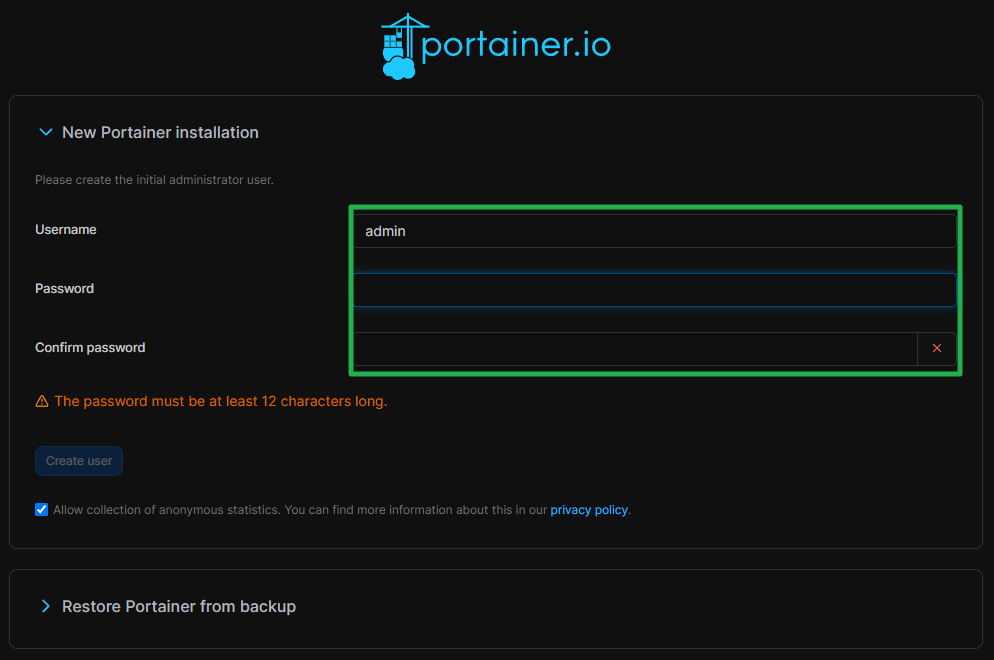This screenshot has height=660, width=994.
Task: Click the orange warning triangle icon
Action: 42,401
